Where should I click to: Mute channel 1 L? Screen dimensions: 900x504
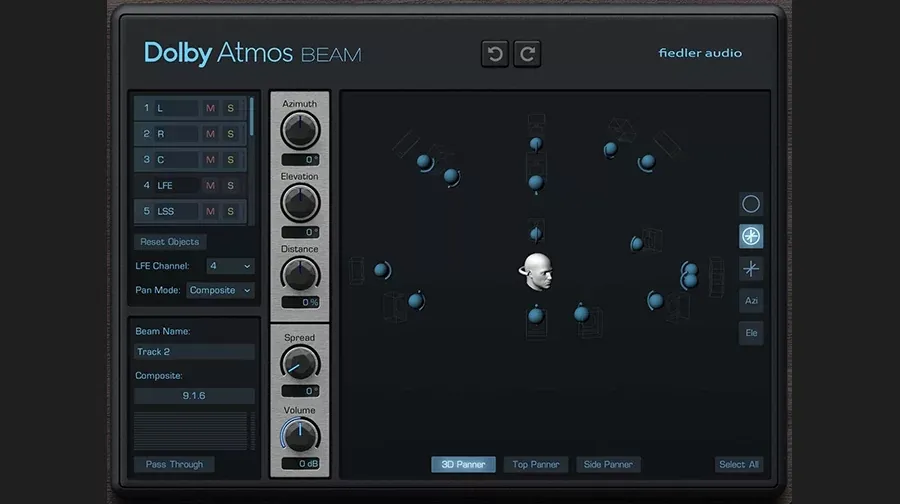(x=211, y=108)
